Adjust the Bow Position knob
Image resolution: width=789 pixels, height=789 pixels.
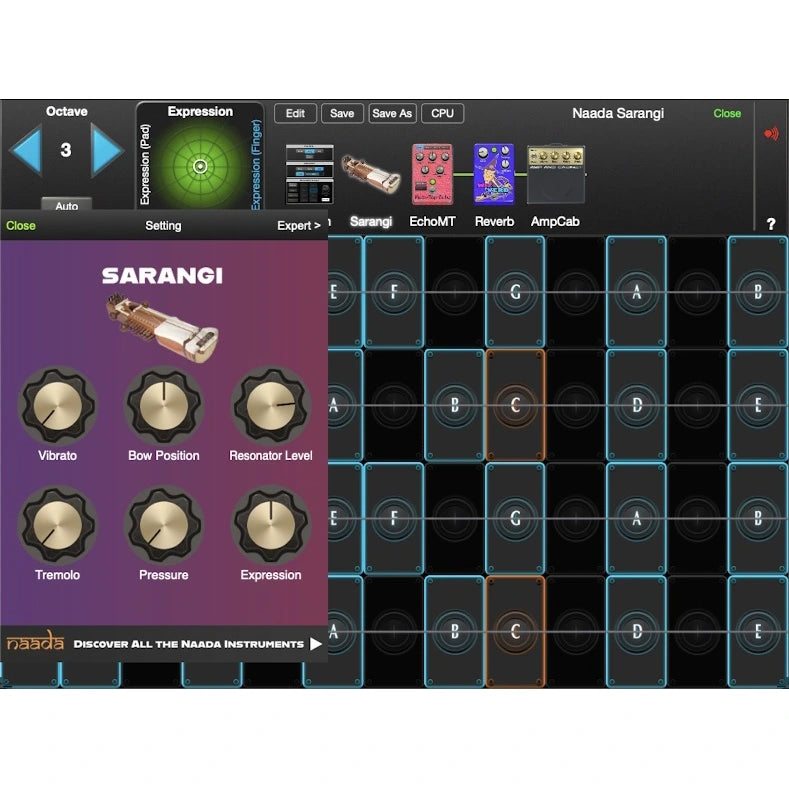tap(164, 406)
